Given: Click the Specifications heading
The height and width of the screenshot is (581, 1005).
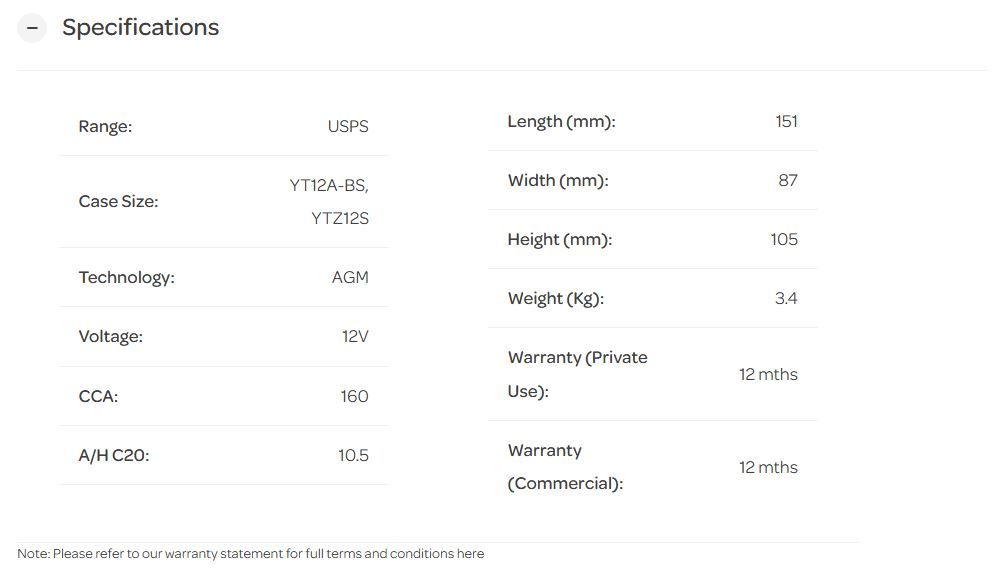Looking at the screenshot, I should click(140, 28).
